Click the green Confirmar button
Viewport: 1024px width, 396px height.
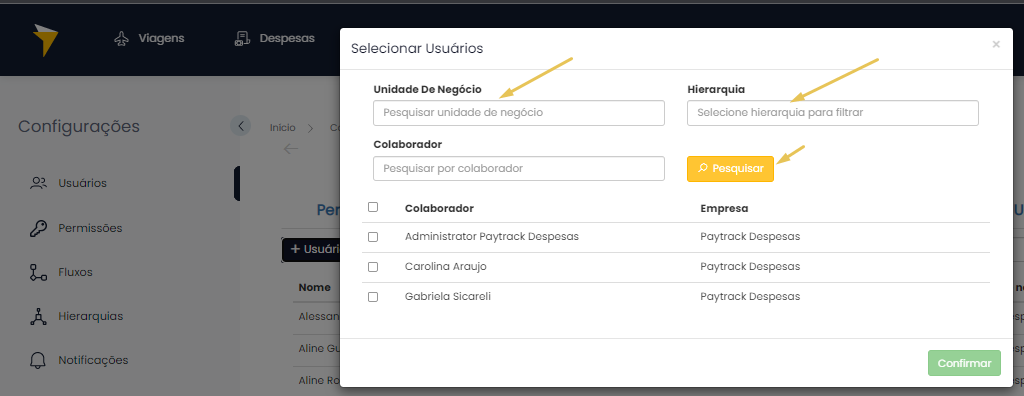click(964, 363)
